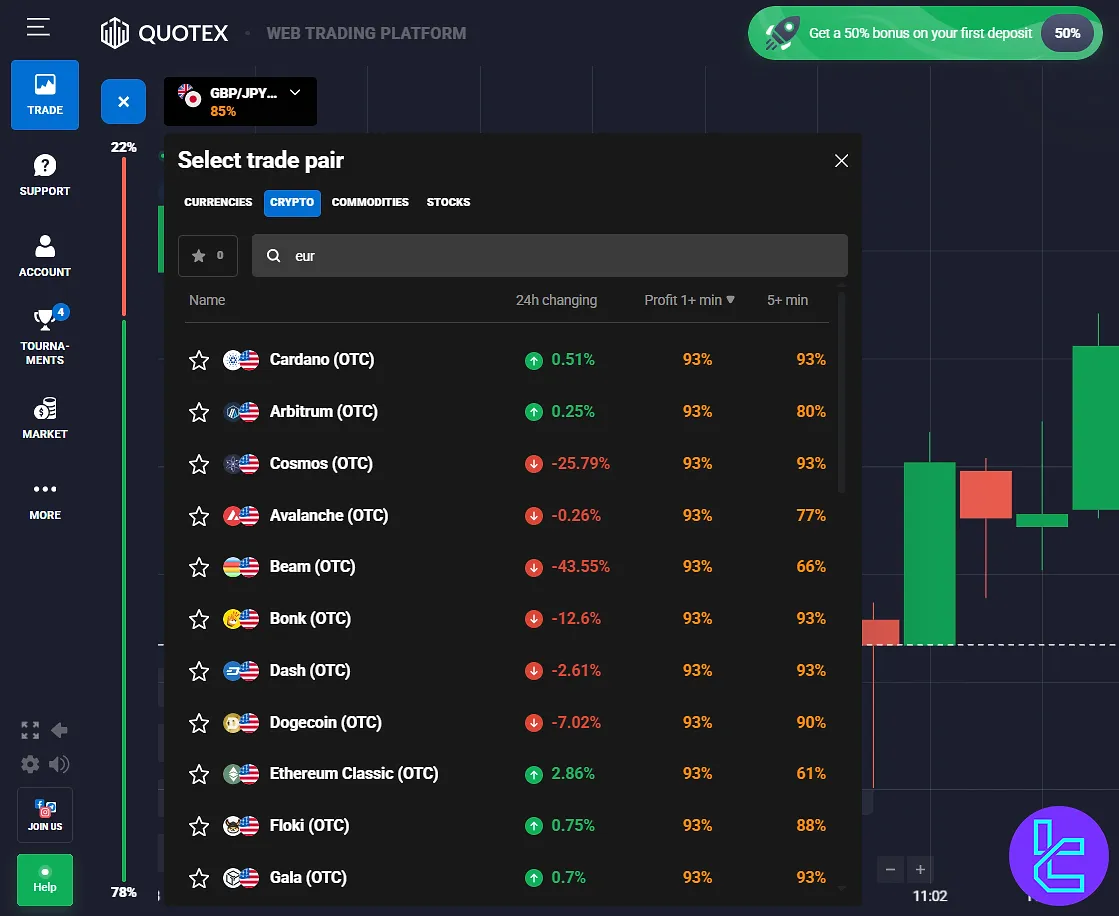Open the Profit 1+ min sort dropdown
Screen dimensions: 1119x916
tap(688, 300)
